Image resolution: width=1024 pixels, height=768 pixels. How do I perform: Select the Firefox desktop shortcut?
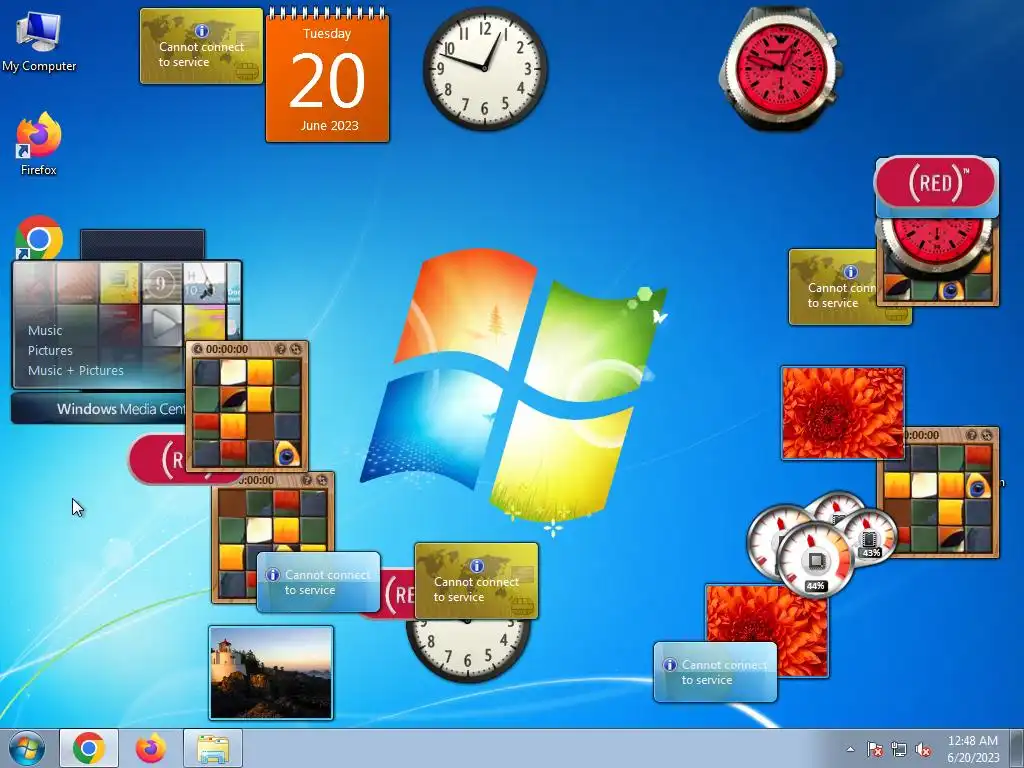(39, 144)
